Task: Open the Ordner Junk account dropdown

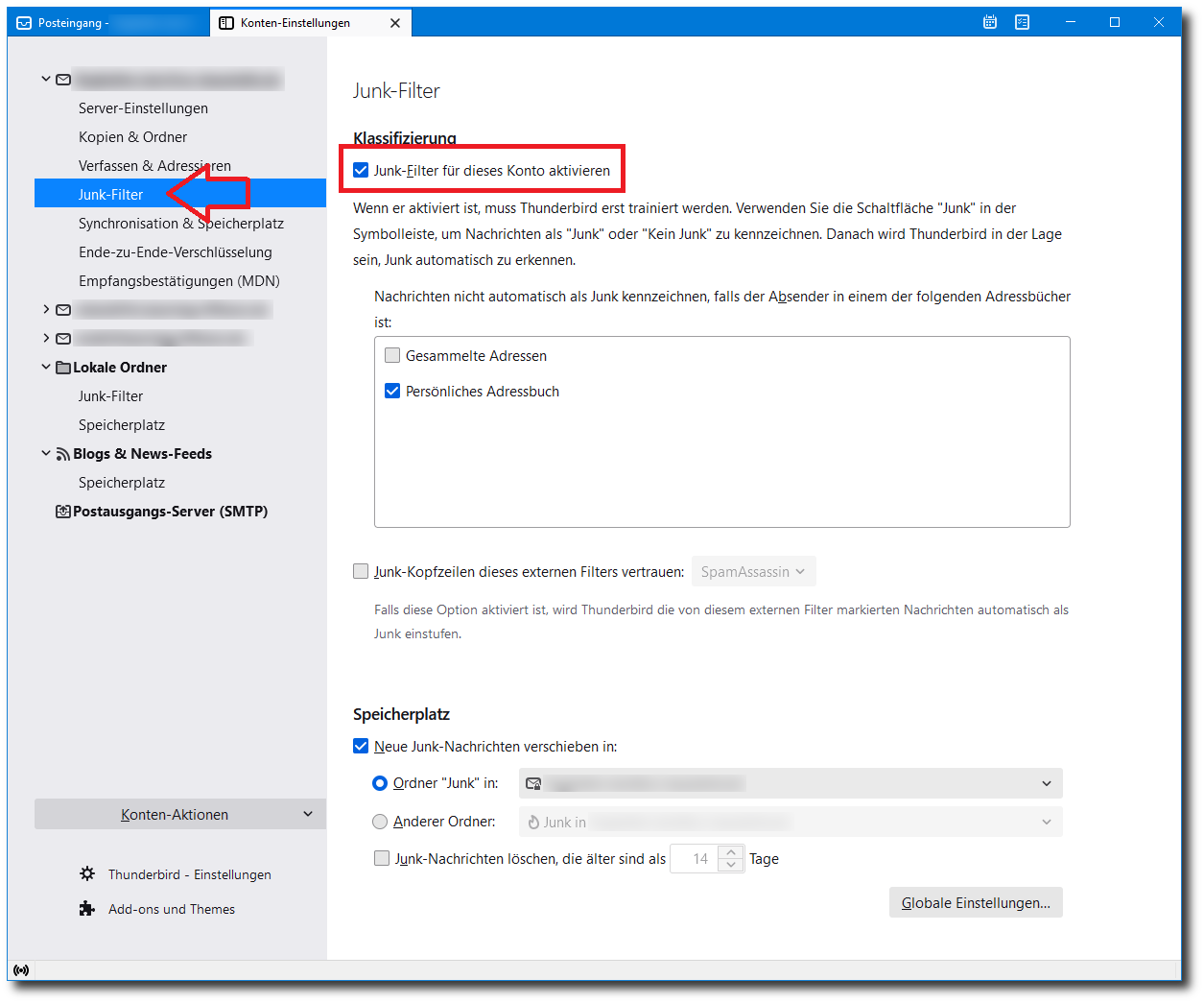Action: (791, 783)
